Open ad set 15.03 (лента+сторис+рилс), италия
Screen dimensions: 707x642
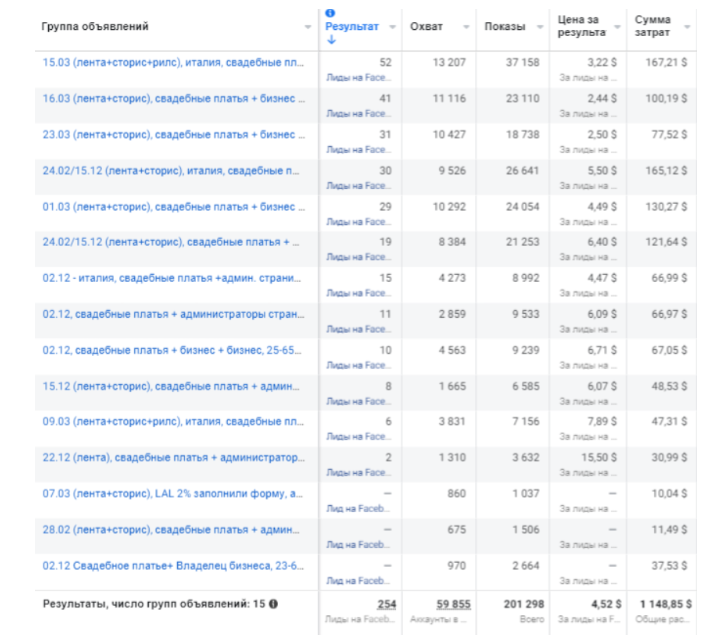tap(173, 62)
